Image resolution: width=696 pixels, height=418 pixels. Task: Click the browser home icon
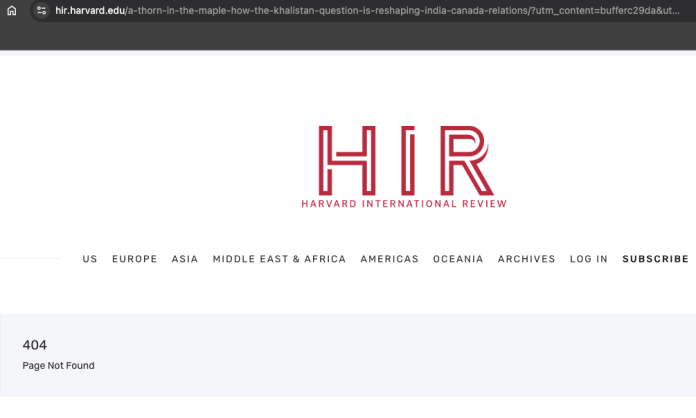12,11
